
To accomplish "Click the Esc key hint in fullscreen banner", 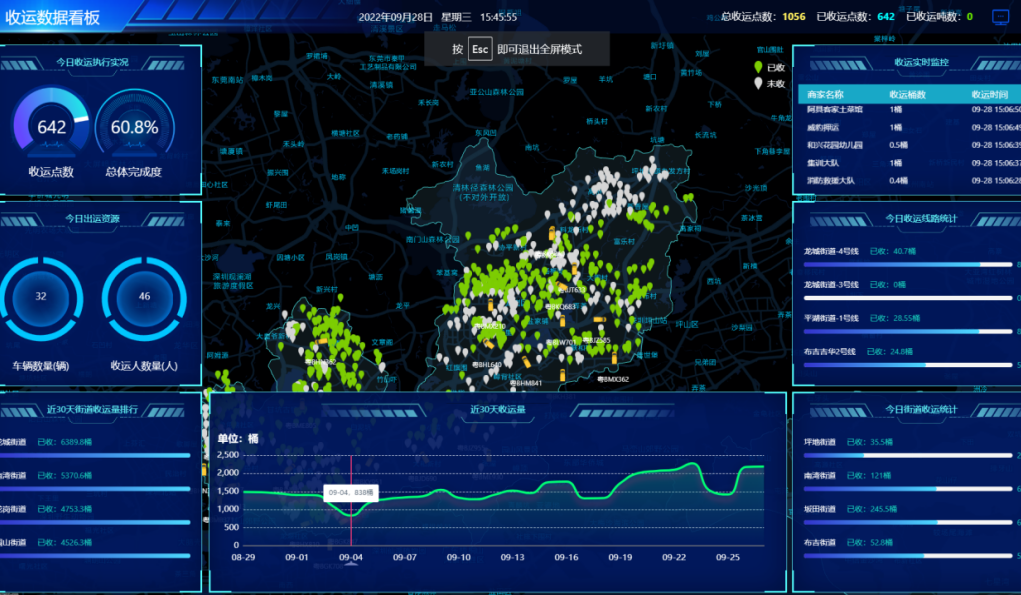I will pyautogui.click(x=480, y=49).
